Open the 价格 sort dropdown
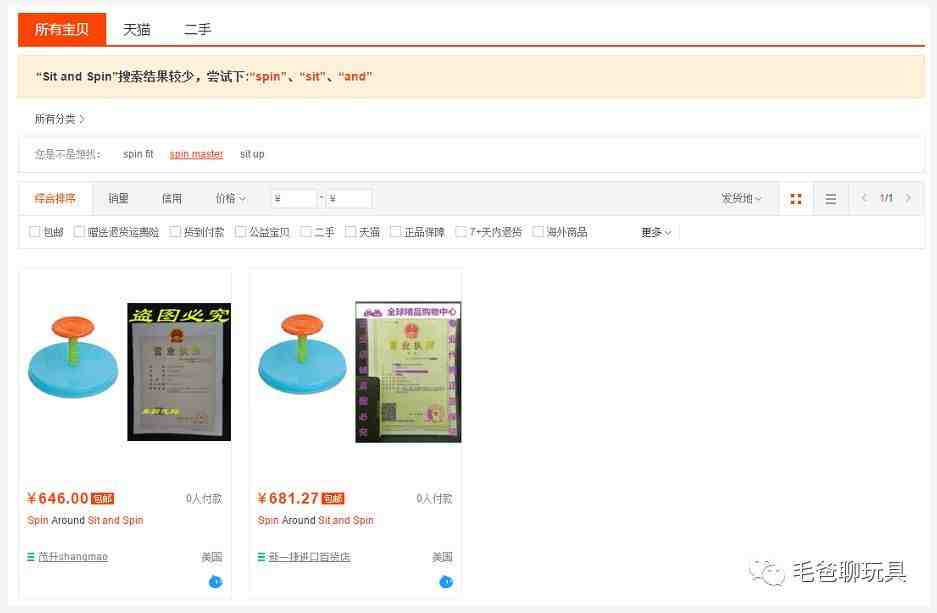Screen dimensions: 937x613 click(231, 198)
